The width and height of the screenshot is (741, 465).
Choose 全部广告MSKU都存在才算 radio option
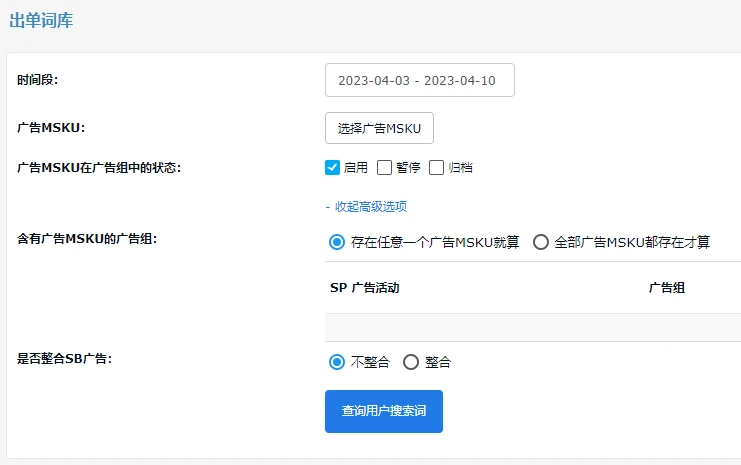(541, 242)
